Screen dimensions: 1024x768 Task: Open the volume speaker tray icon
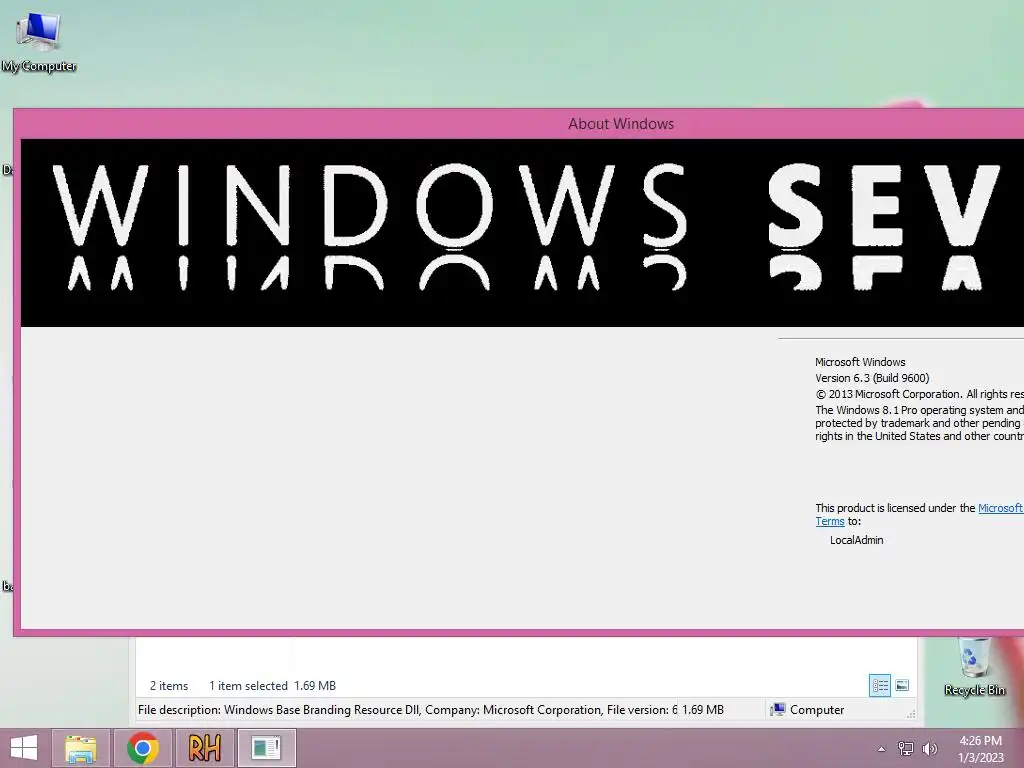pyautogui.click(x=930, y=749)
